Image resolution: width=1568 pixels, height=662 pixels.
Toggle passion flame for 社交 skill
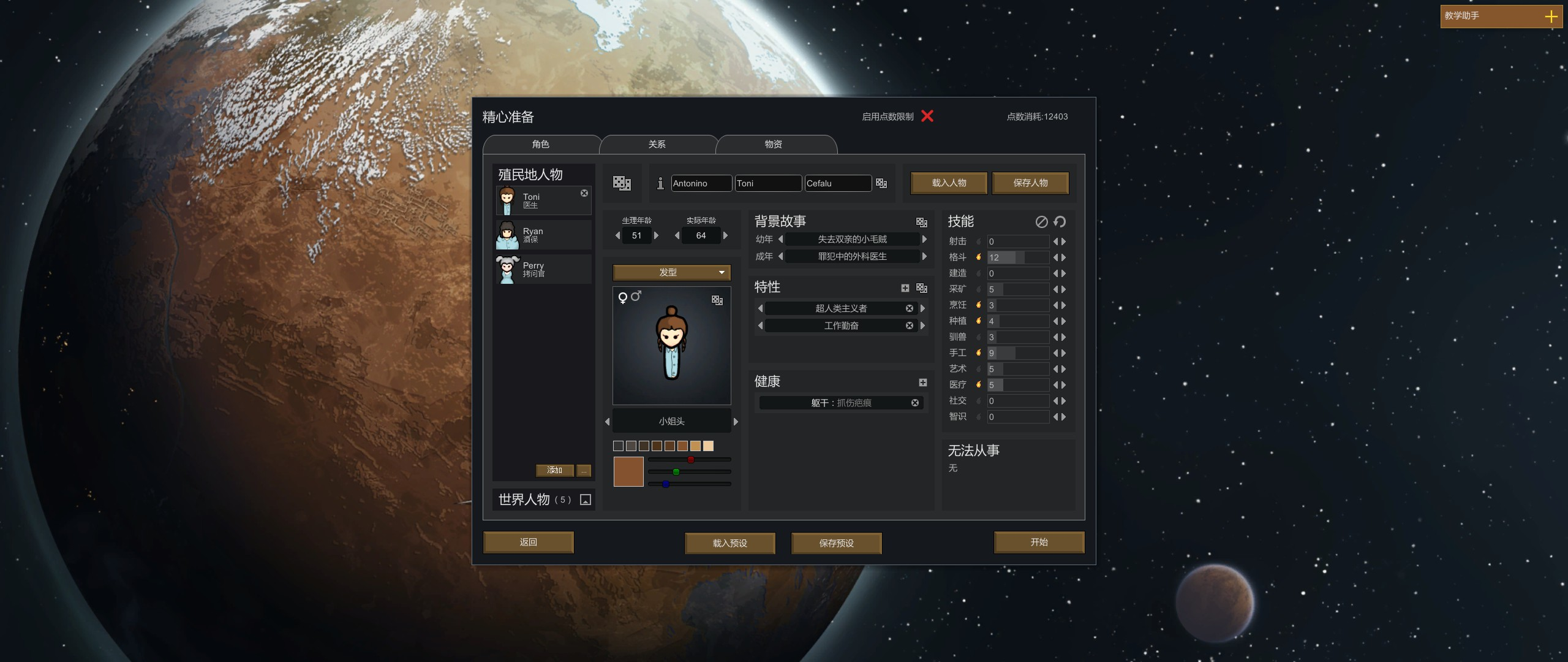(979, 401)
